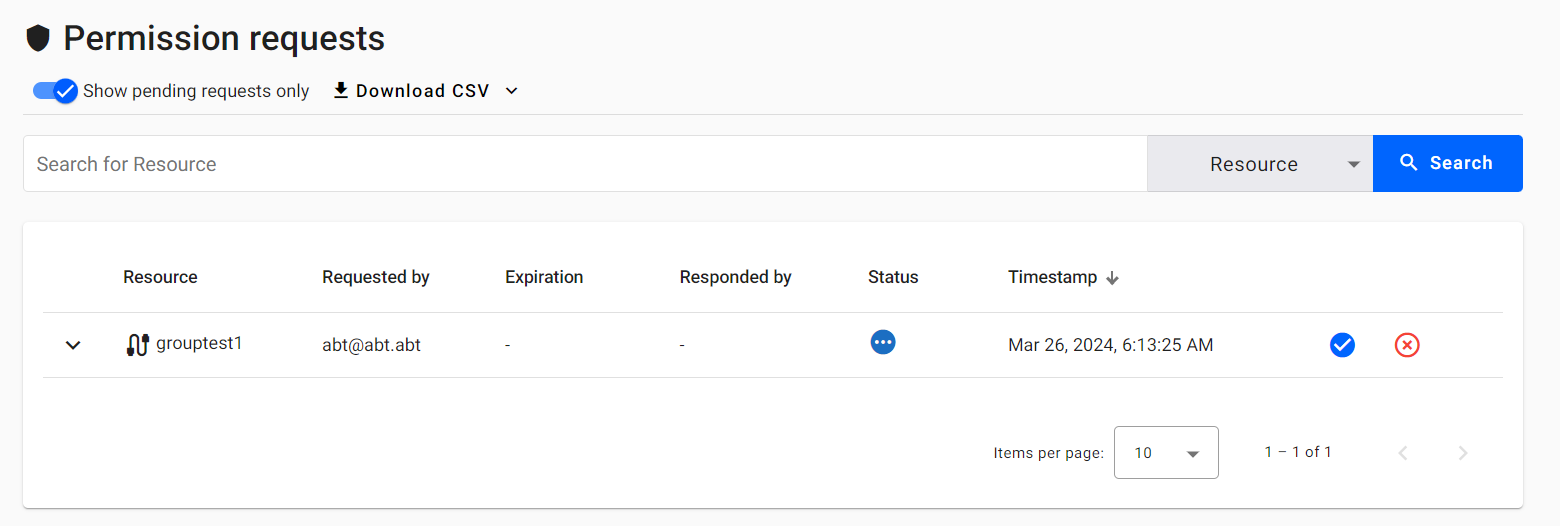Approve the grouptest1 request with checkmark icon

1342,345
